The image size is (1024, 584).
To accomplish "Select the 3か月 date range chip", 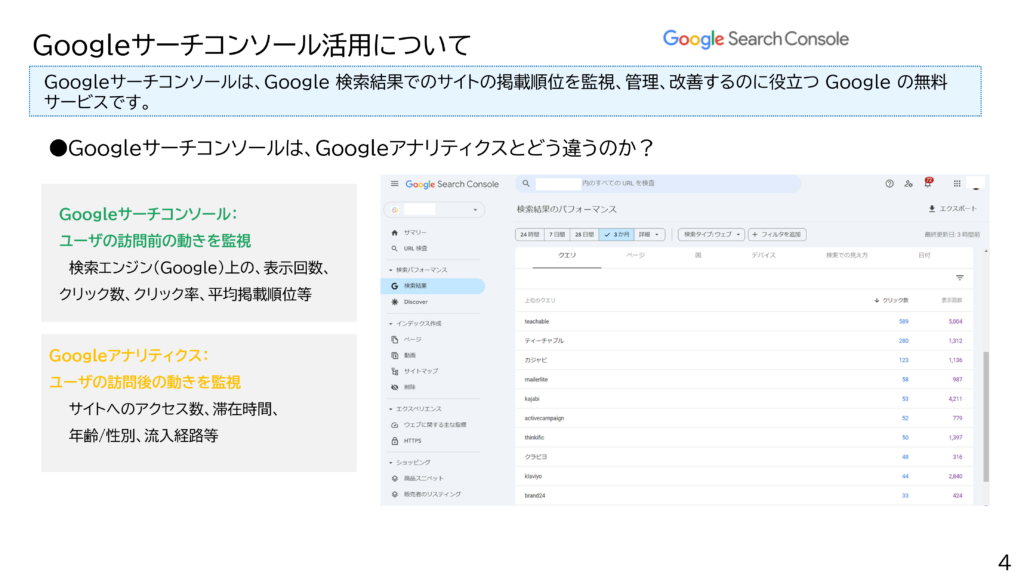I will point(616,234).
